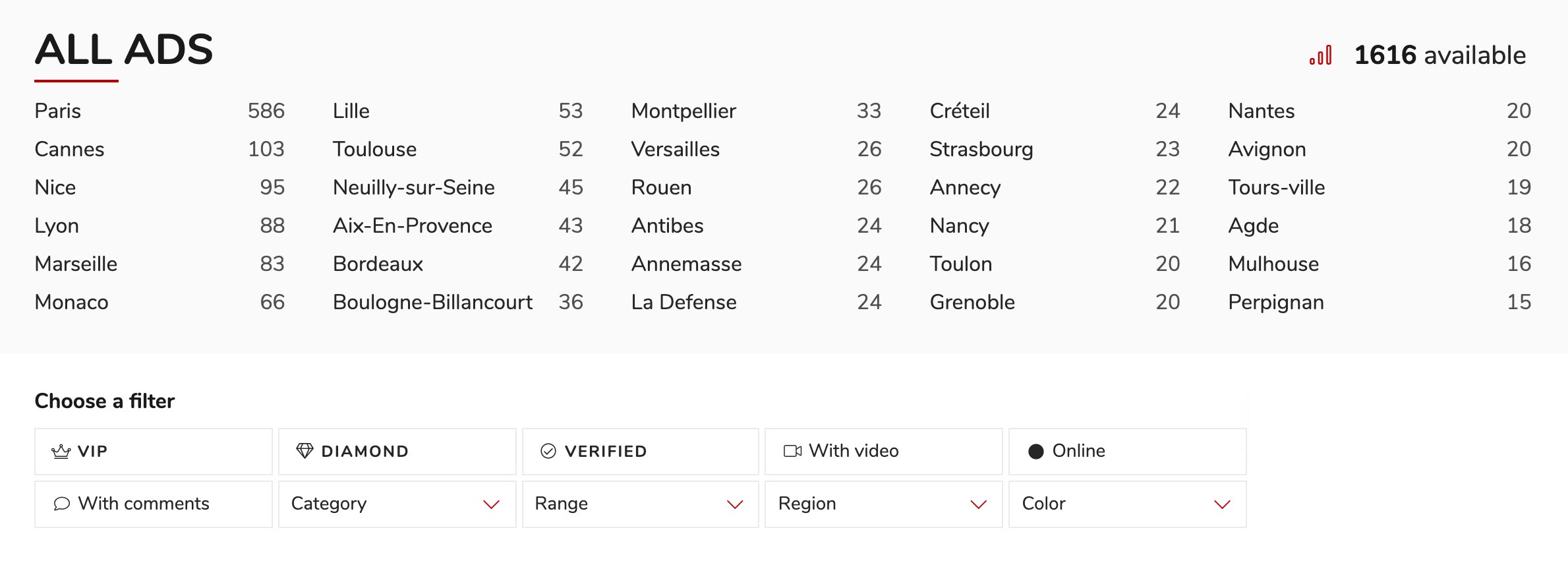
Task: Go to Boulogne-Billancourt ads
Action: (x=458, y=302)
